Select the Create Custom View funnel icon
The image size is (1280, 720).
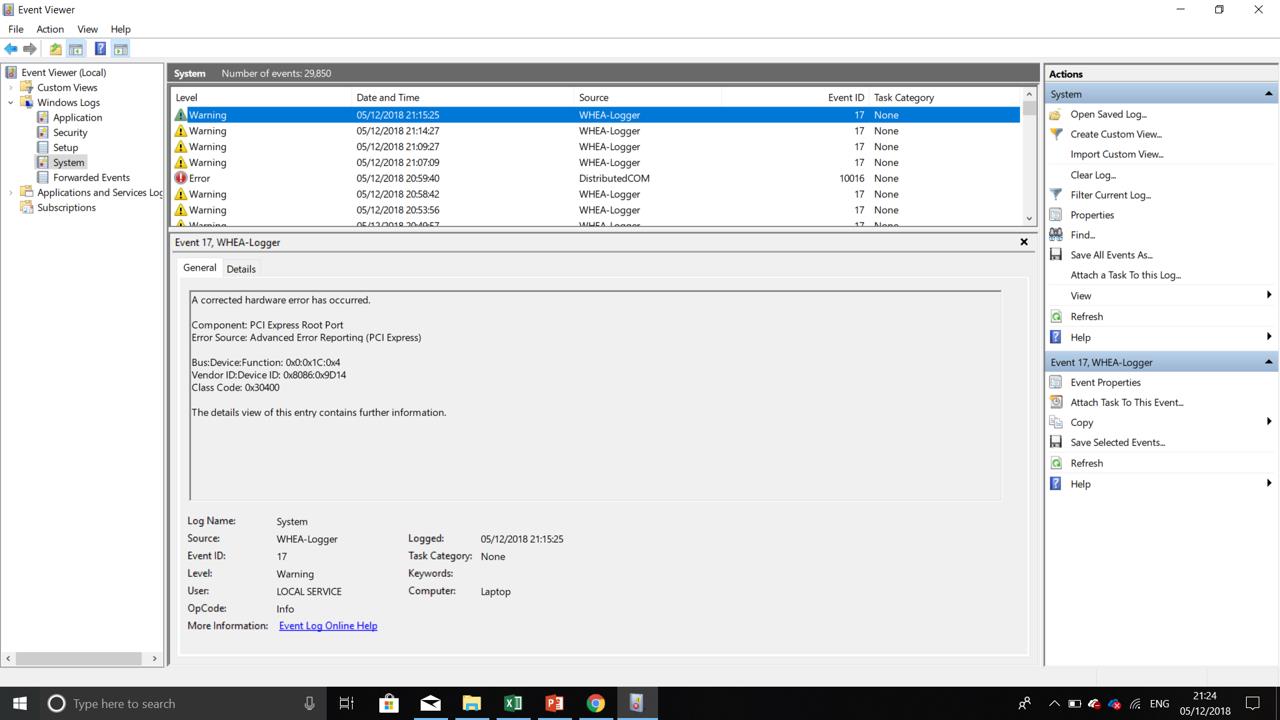point(1055,133)
